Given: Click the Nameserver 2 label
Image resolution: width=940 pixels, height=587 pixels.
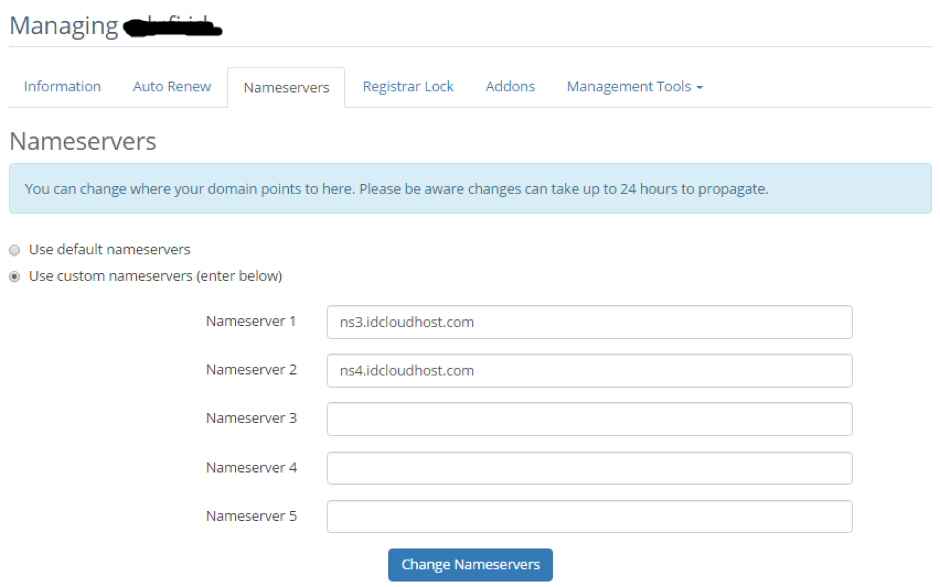Looking at the screenshot, I should point(251,370).
